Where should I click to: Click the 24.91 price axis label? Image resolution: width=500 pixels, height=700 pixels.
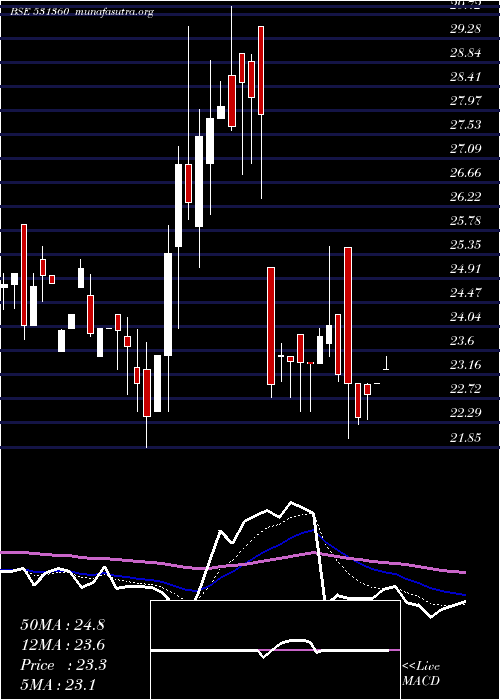(466, 269)
